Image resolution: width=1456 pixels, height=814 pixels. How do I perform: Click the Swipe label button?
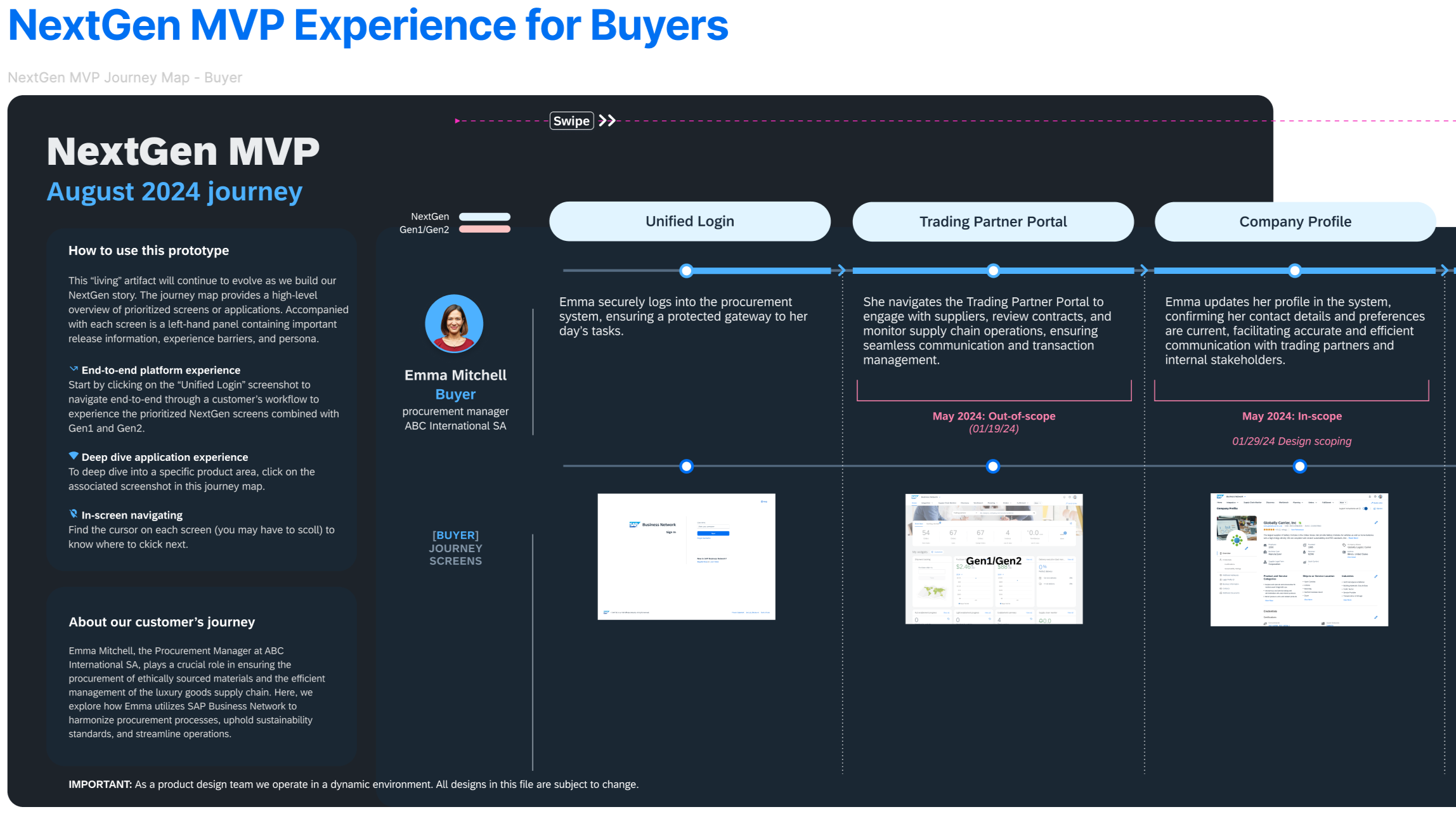pyautogui.click(x=571, y=120)
